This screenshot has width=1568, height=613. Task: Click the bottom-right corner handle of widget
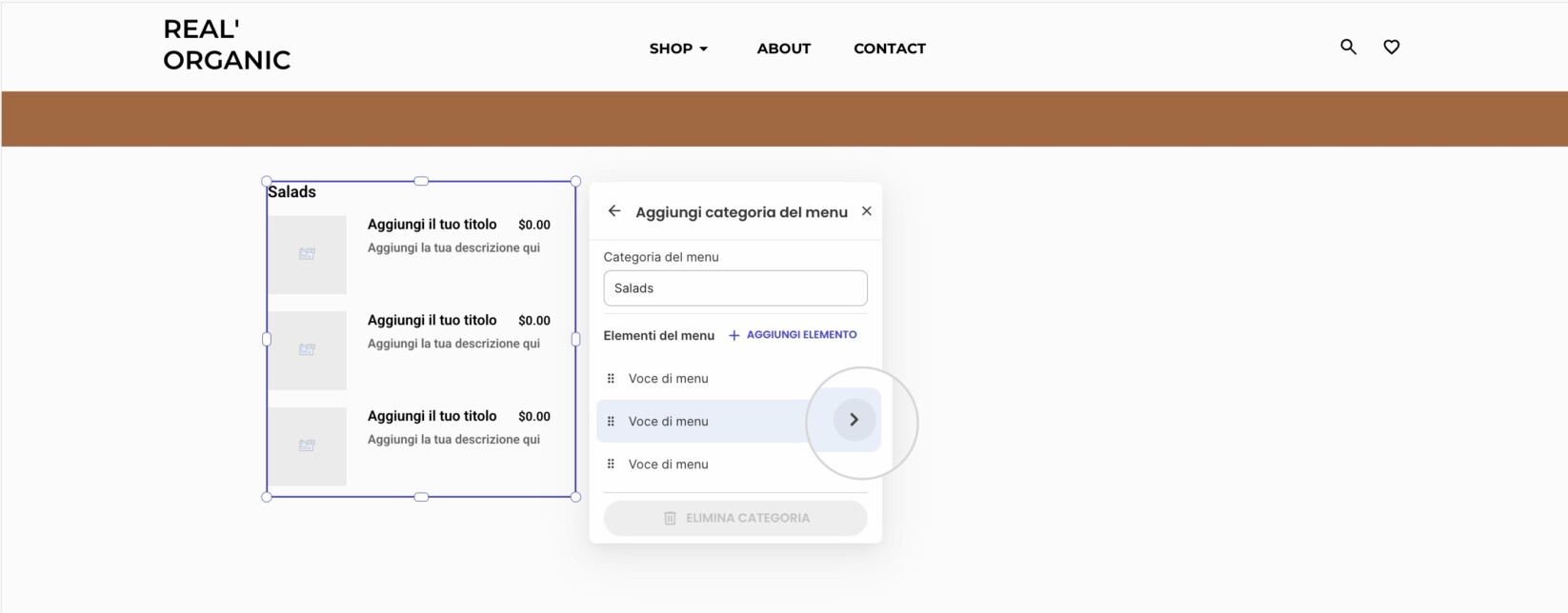pyautogui.click(x=575, y=497)
